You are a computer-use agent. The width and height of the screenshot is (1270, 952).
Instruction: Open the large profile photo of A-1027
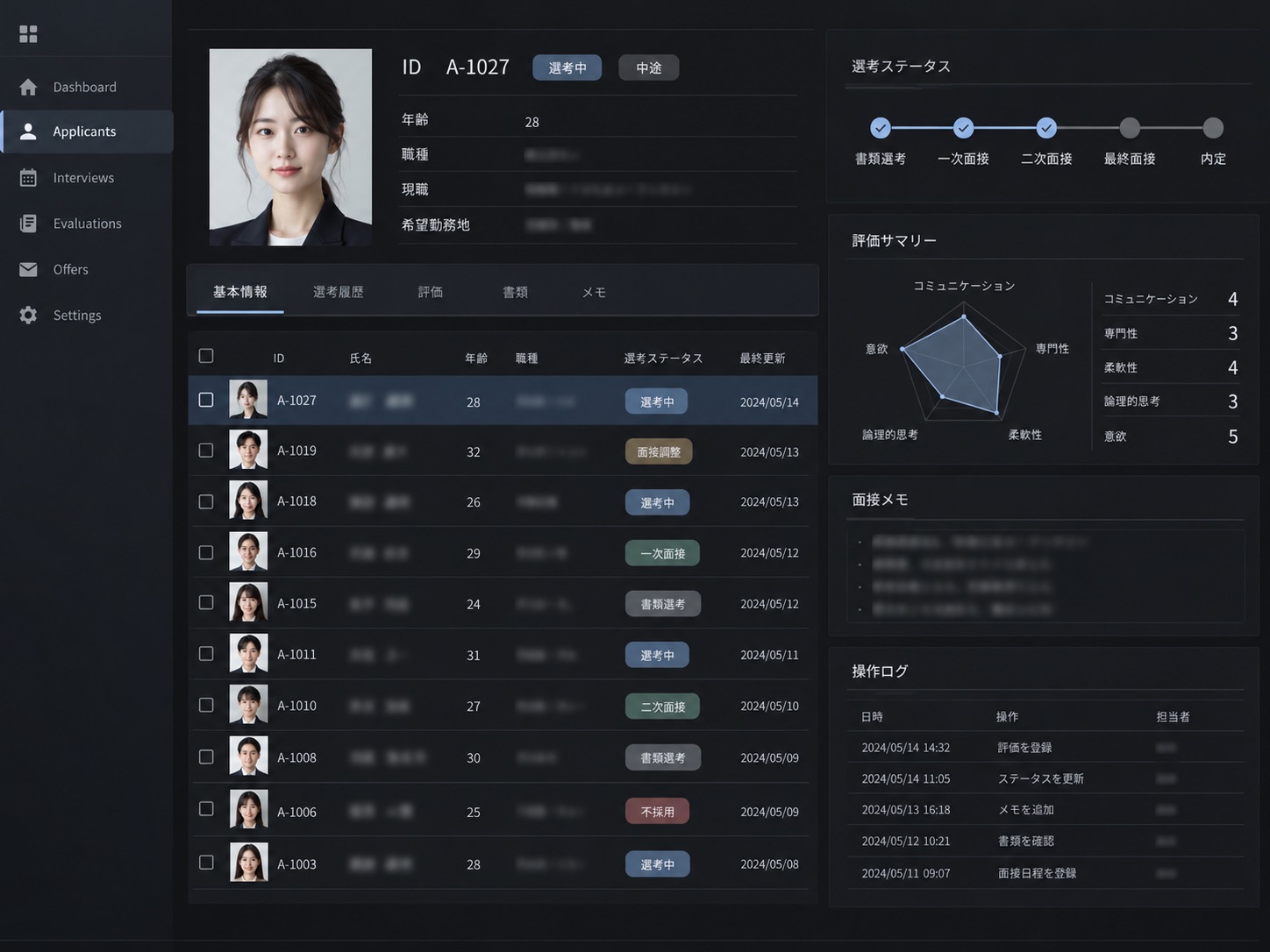click(290, 147)
